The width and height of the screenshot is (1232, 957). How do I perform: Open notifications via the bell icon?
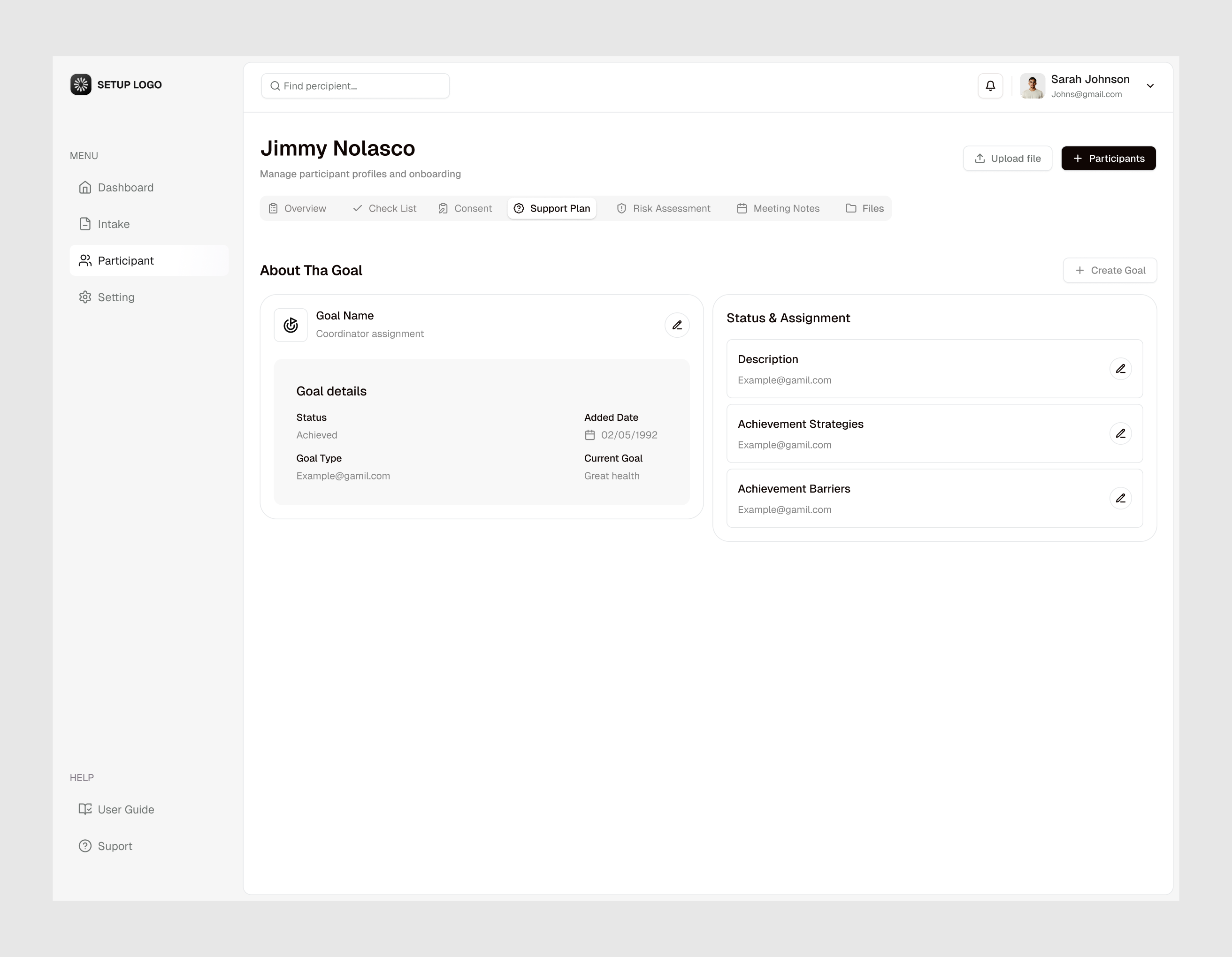[x=990, y=86]
